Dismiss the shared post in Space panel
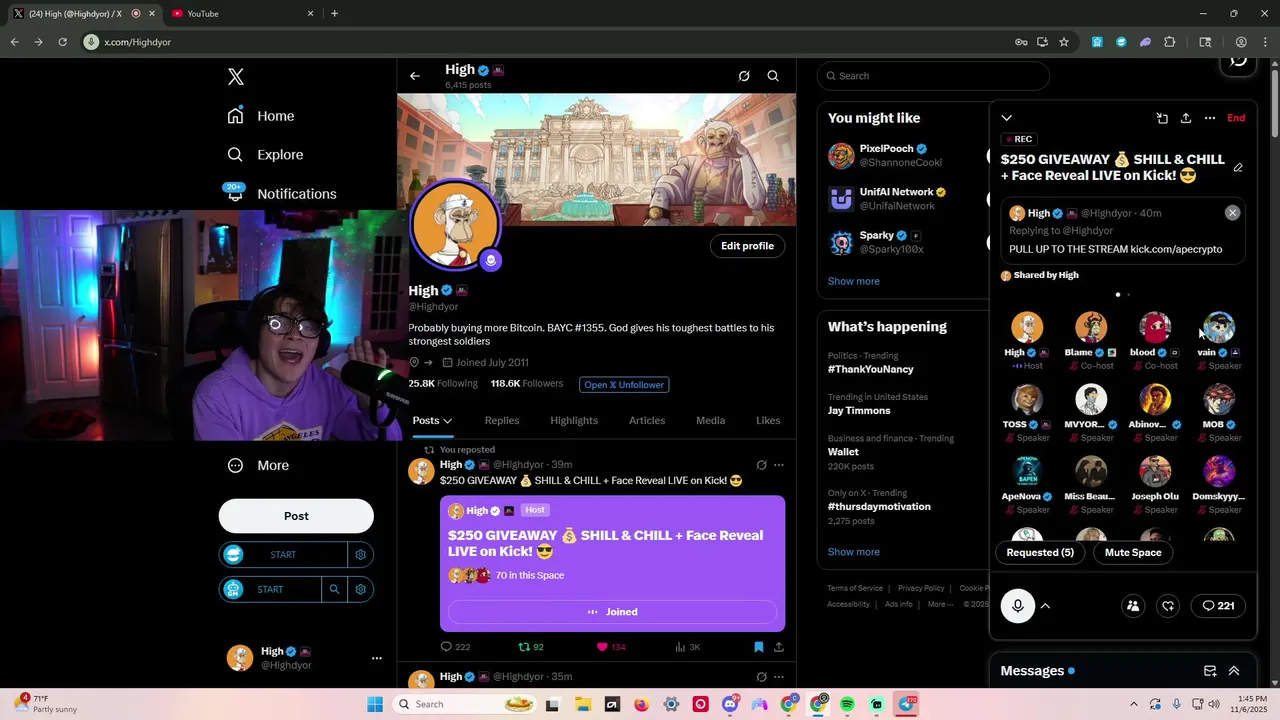This screenshot has height=720, width=1280. [x=1233, y=213]
